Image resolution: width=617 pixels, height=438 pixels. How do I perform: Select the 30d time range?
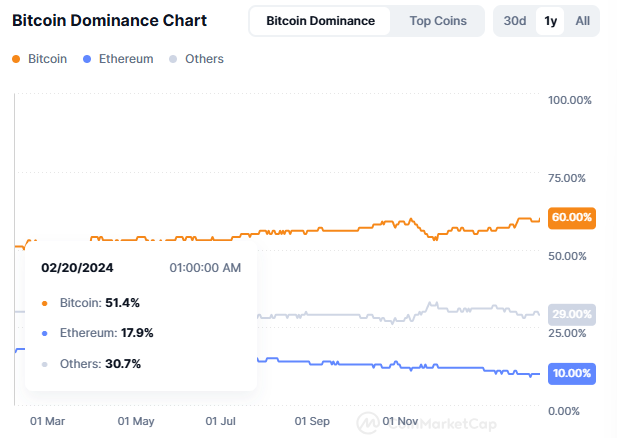click(x=515, y=21)
